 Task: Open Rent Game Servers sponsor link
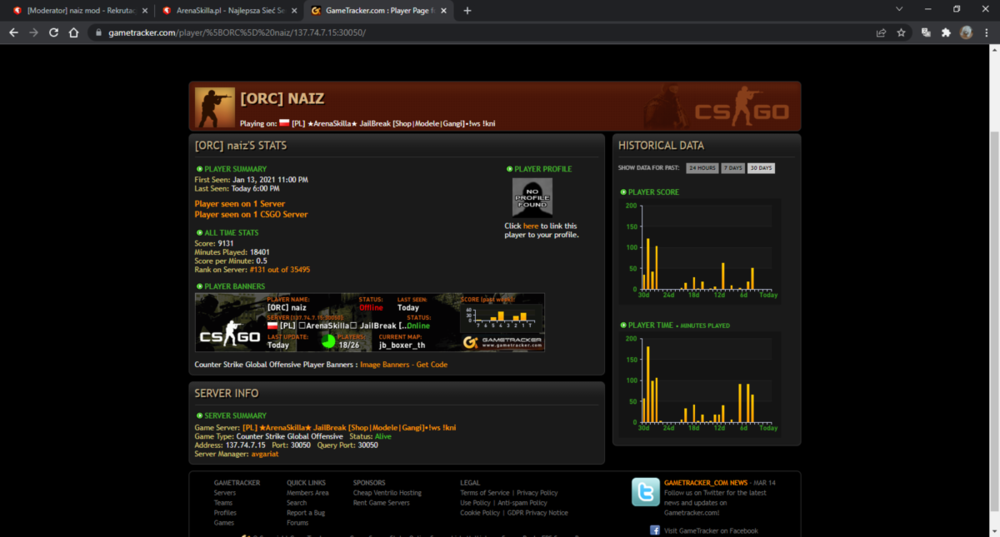[x=381, y=503]
